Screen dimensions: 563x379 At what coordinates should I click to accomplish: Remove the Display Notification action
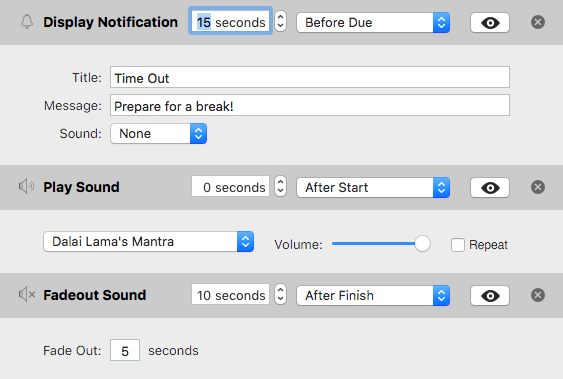point(538,22)
